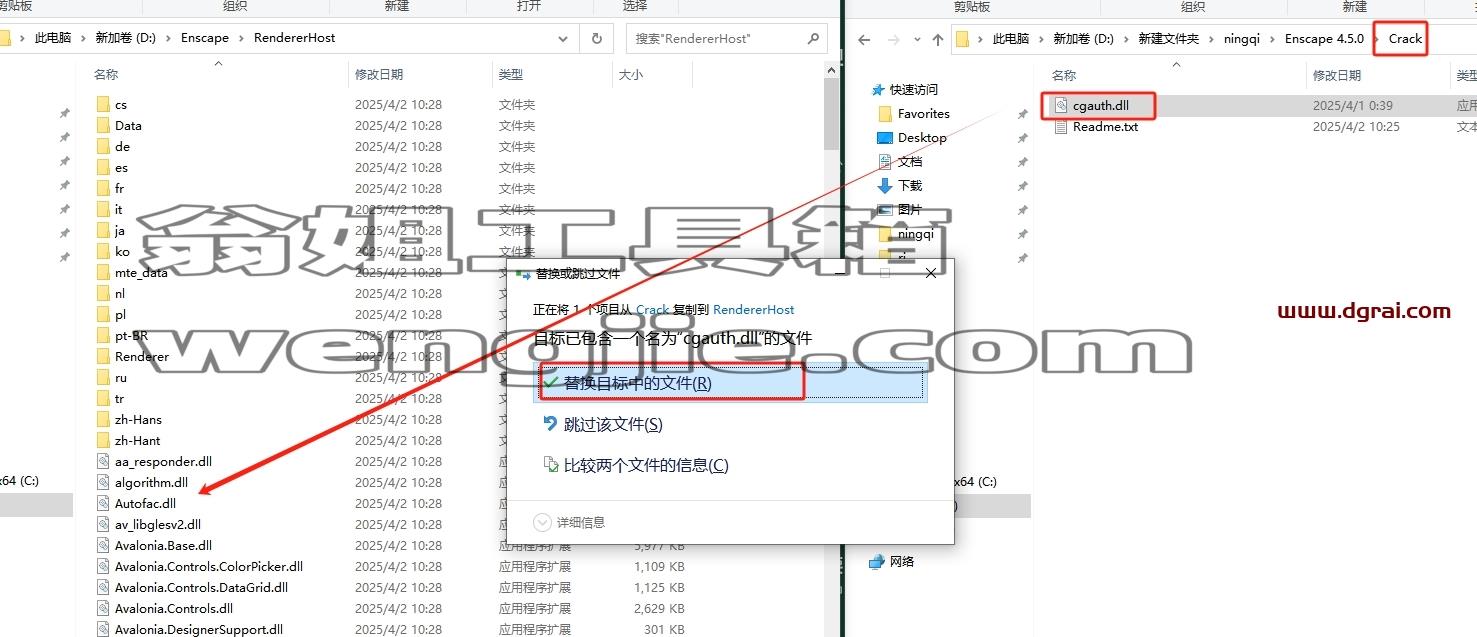1477x637 pixels.
Task: Open the RendererHost address bar history dropdown
Action: tap(564, 38)
